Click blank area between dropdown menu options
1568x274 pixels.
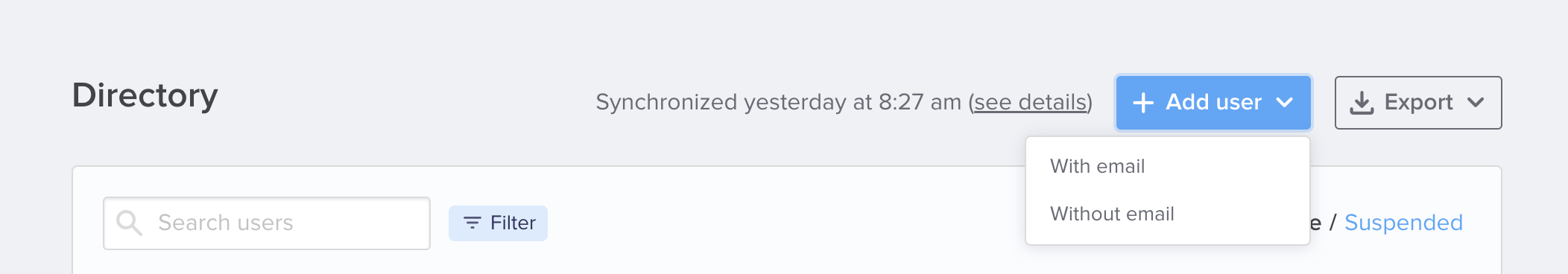point(1168,190)
